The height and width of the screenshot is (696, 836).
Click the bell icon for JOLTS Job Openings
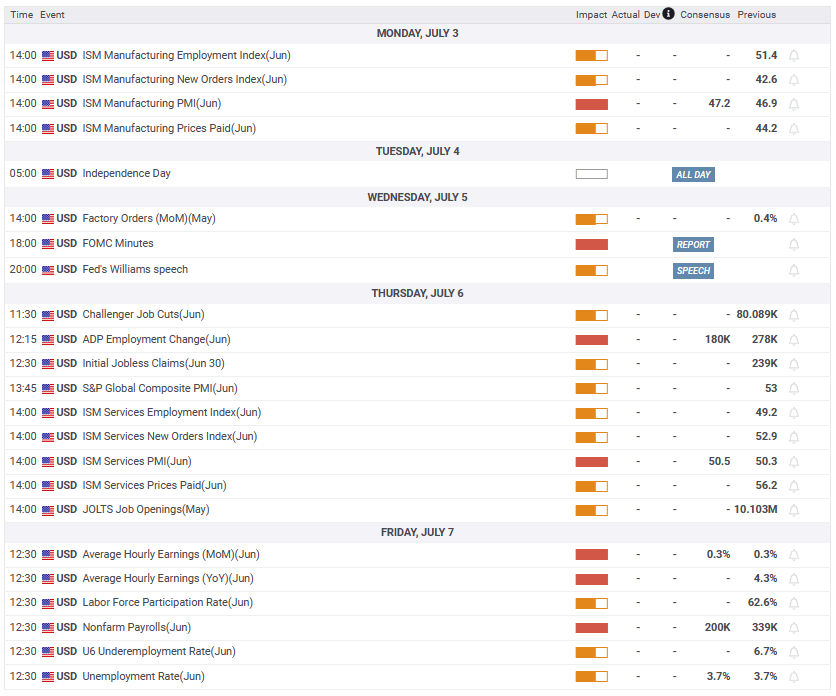794,510
